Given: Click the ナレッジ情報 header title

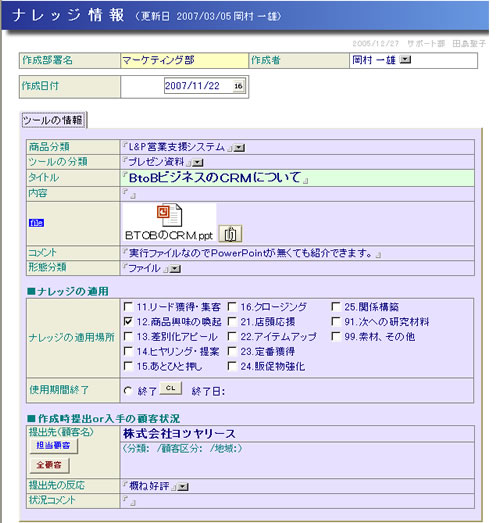Looking at the screenshot, I should click(x=68, y=15).
